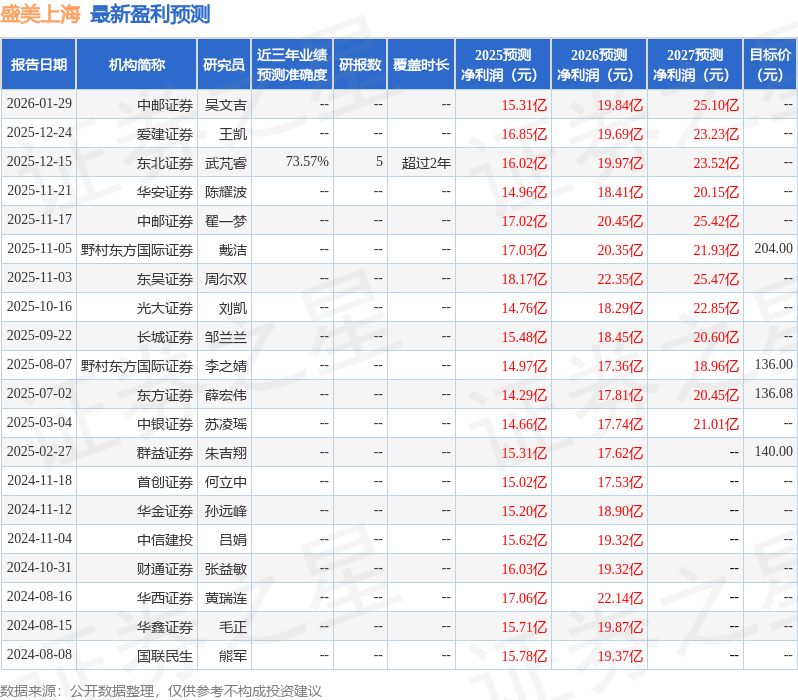Open 国联民生 institution in last row

[165, 656]
